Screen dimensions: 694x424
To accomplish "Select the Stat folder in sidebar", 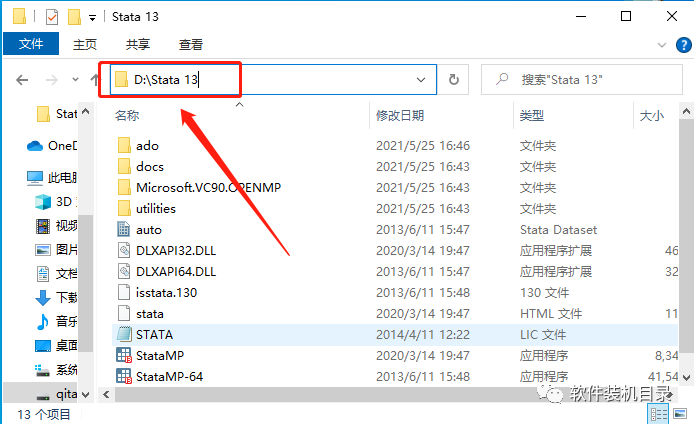I will click(x=57, y=114).
